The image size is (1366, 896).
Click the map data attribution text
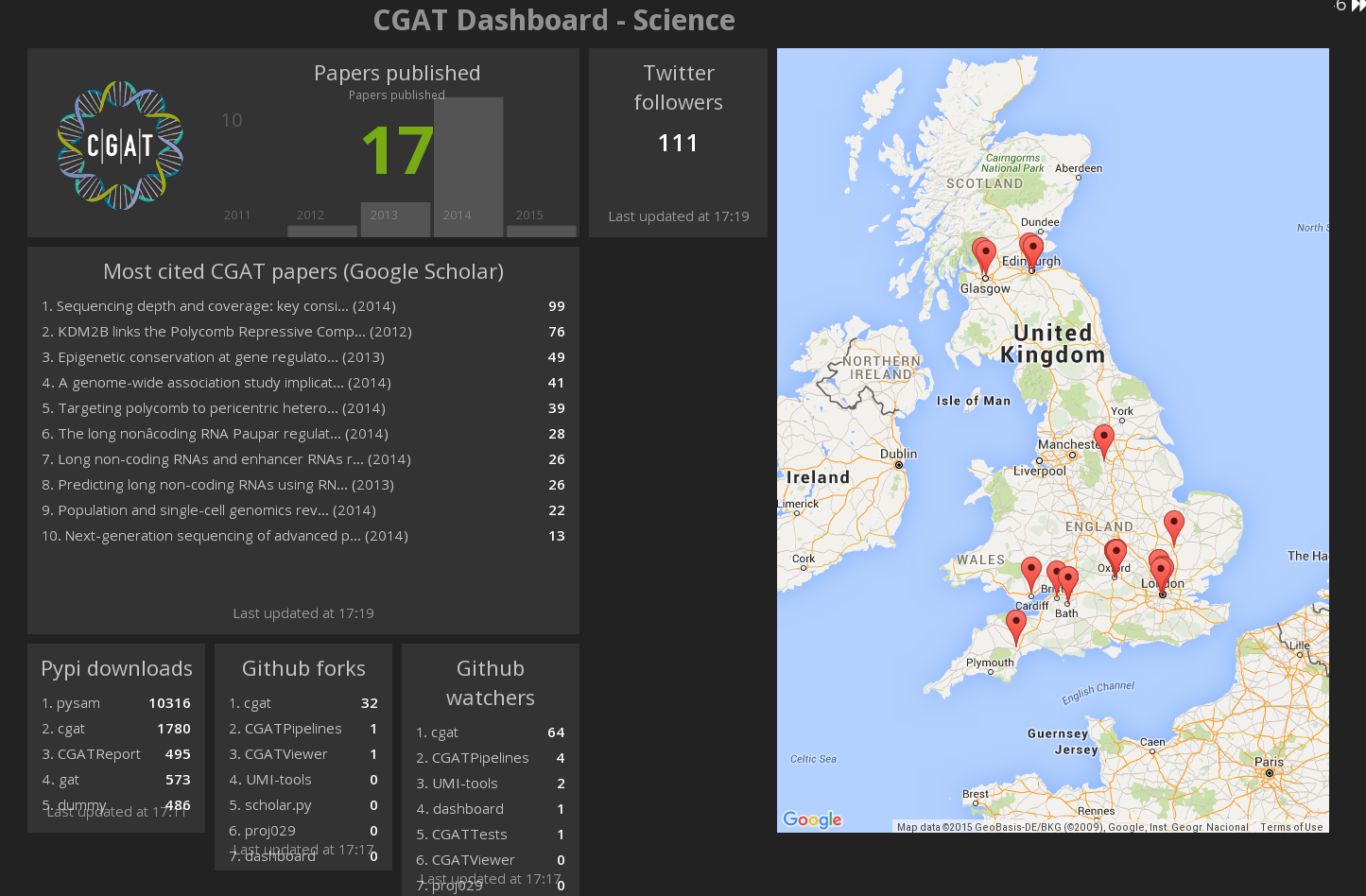1073,827
